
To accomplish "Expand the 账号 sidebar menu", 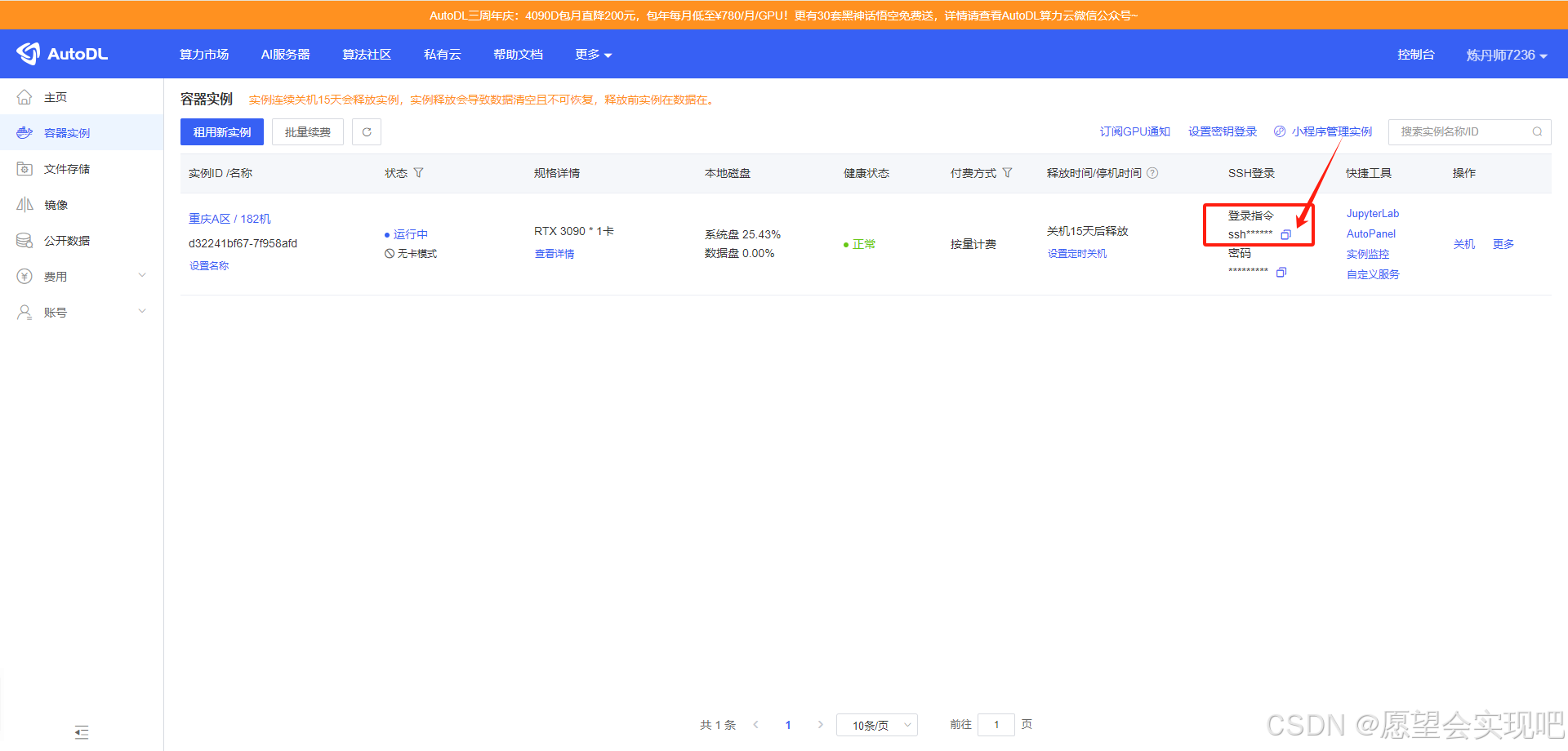I will (82, 313).
